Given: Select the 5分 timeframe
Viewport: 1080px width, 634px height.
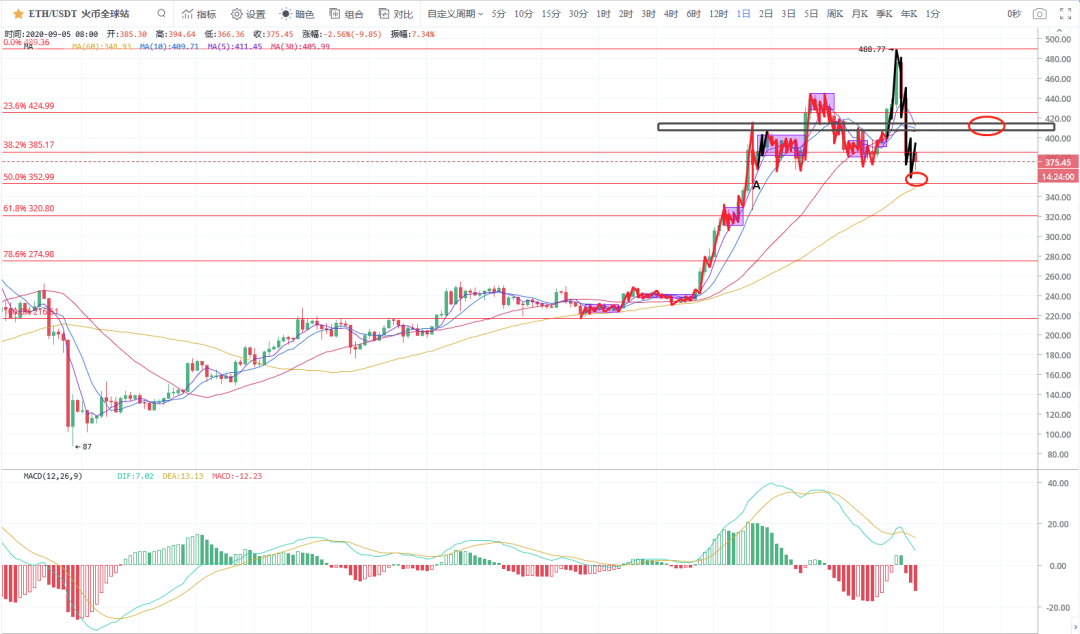Looking at the screenshot, I should click(x=499, y=14).
